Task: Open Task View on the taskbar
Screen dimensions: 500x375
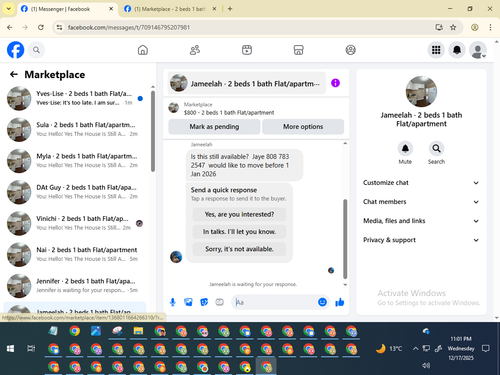Action: 31,349
